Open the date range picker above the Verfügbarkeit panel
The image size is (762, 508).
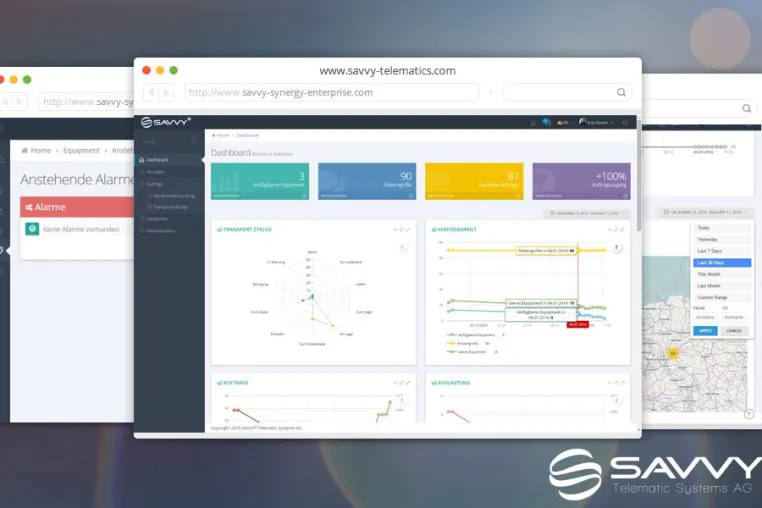pos(587,213)
